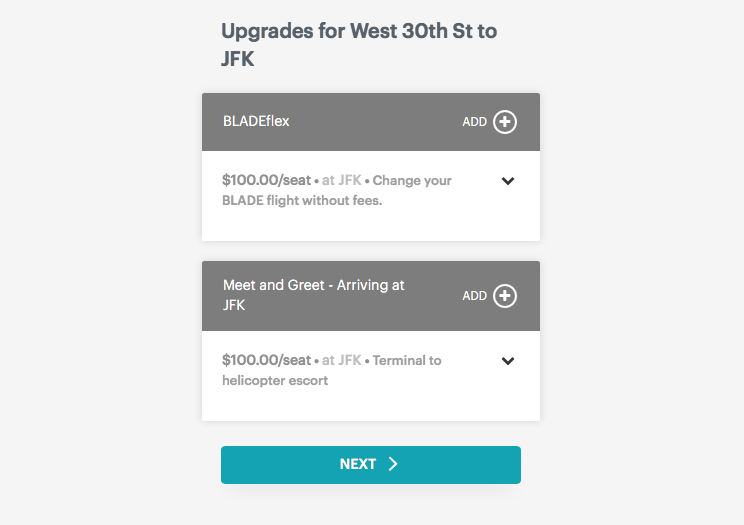
Task: Click 'at JFK' in the Meet and Greet card
Action: pyautogui.click(x=341, y=361)
